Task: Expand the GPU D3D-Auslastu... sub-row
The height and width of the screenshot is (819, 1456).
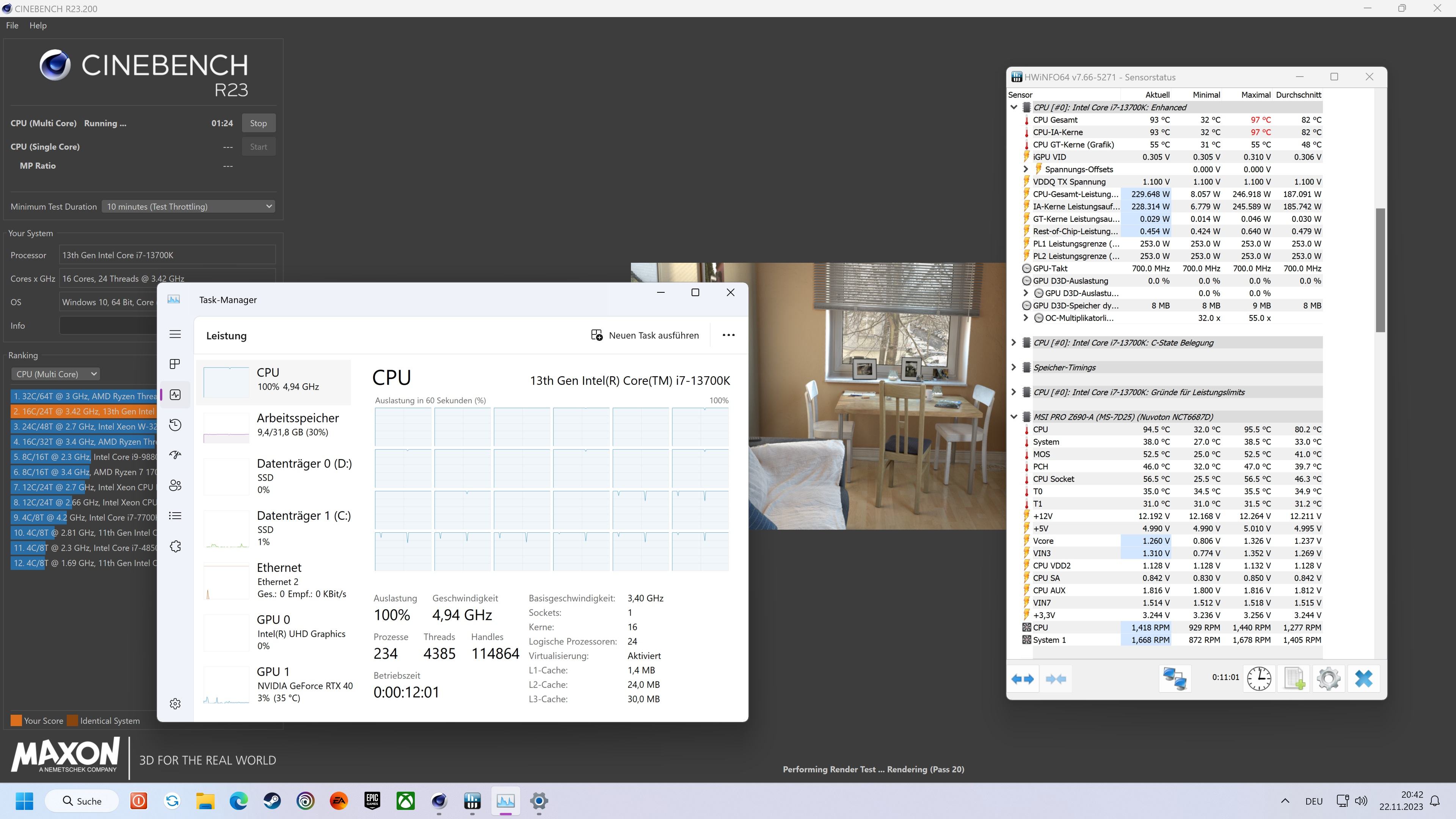Action: [x=1026, y=293]
